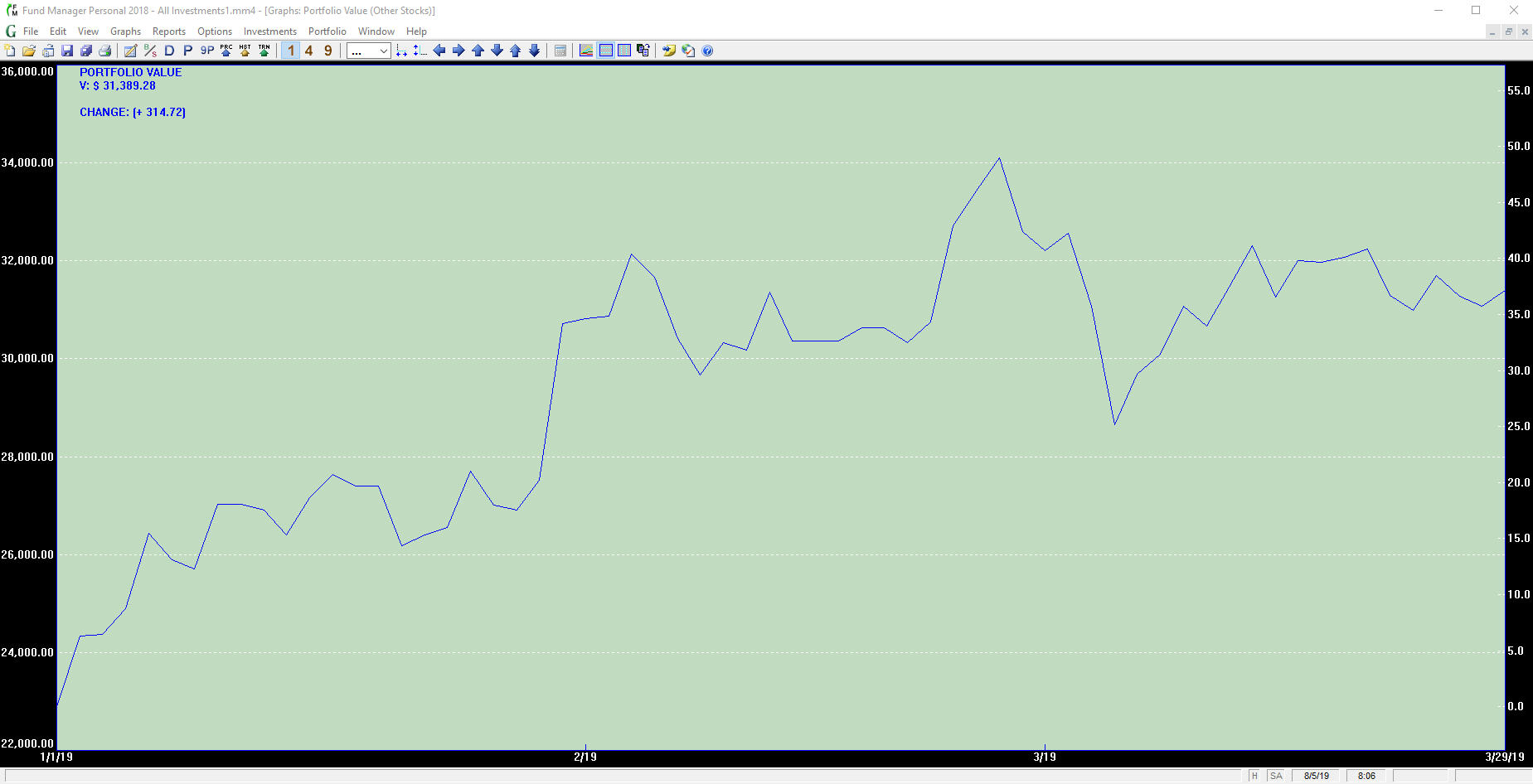Click the blue right arrow icon

click(458, 51)
